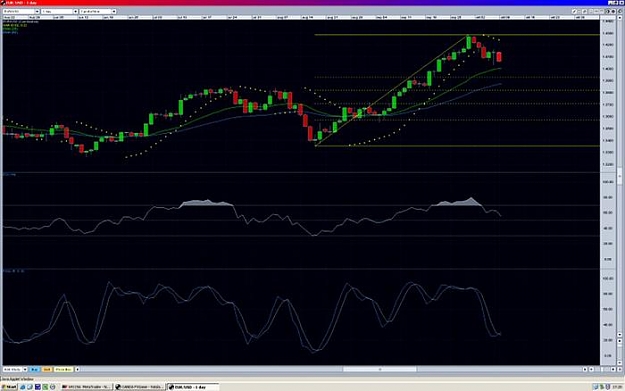
Task: Expand the arrow next to Price Box
Action: tap(77, 369)
